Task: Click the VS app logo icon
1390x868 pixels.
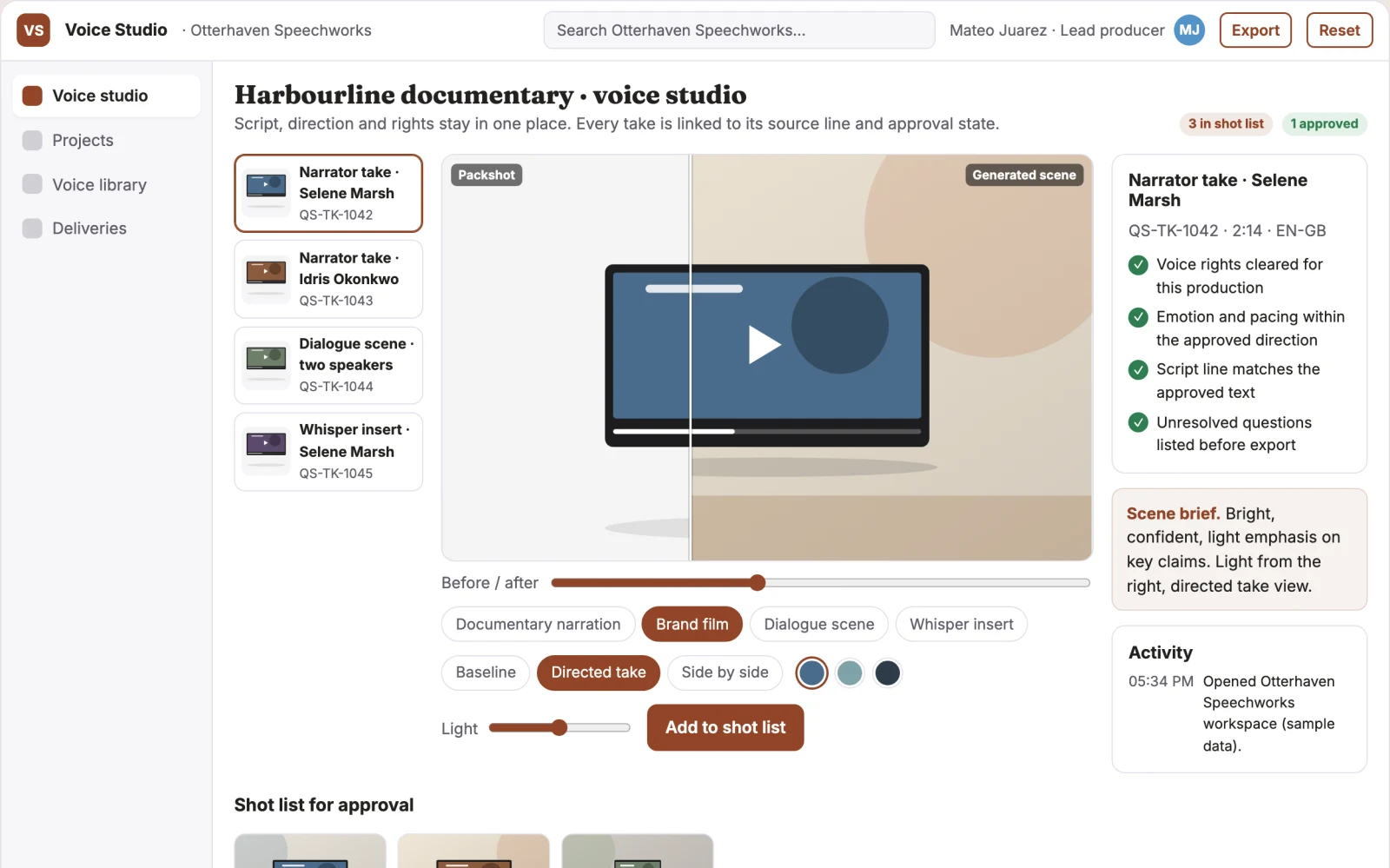Action: (33, 30)
